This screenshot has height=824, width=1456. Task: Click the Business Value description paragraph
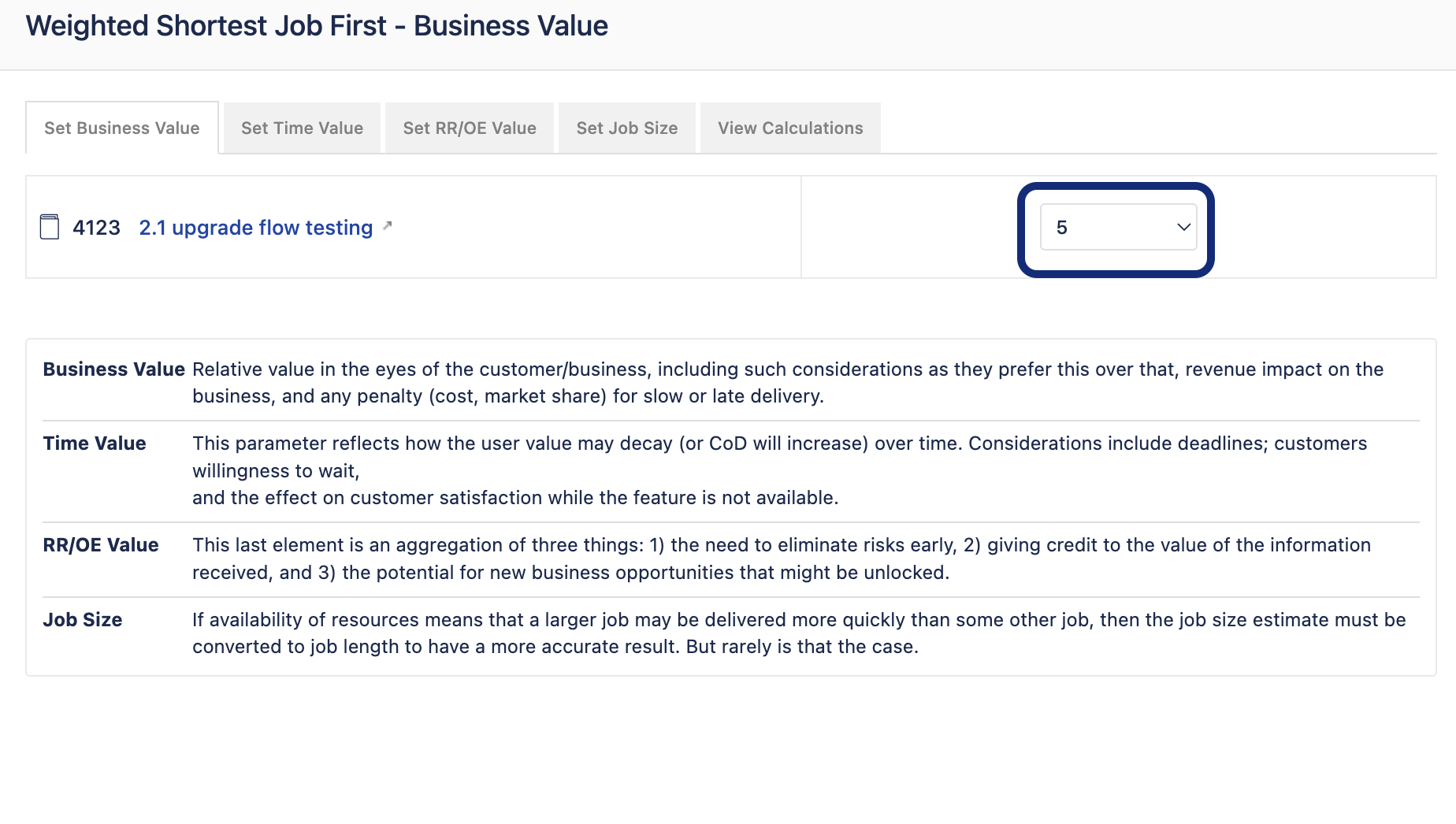tap(788, 383)
